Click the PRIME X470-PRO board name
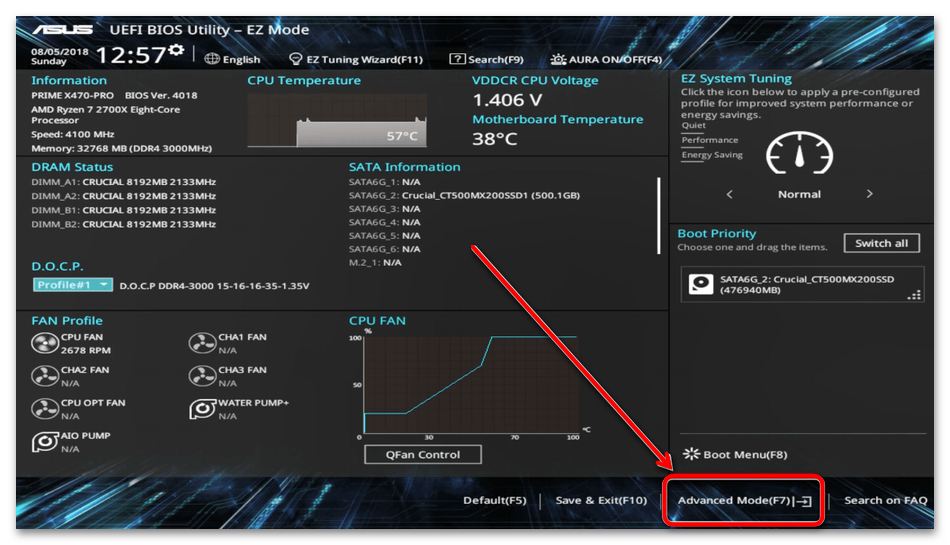Viewport: 950px width, 545px height. pyautogui.click(x=73, y=95)
